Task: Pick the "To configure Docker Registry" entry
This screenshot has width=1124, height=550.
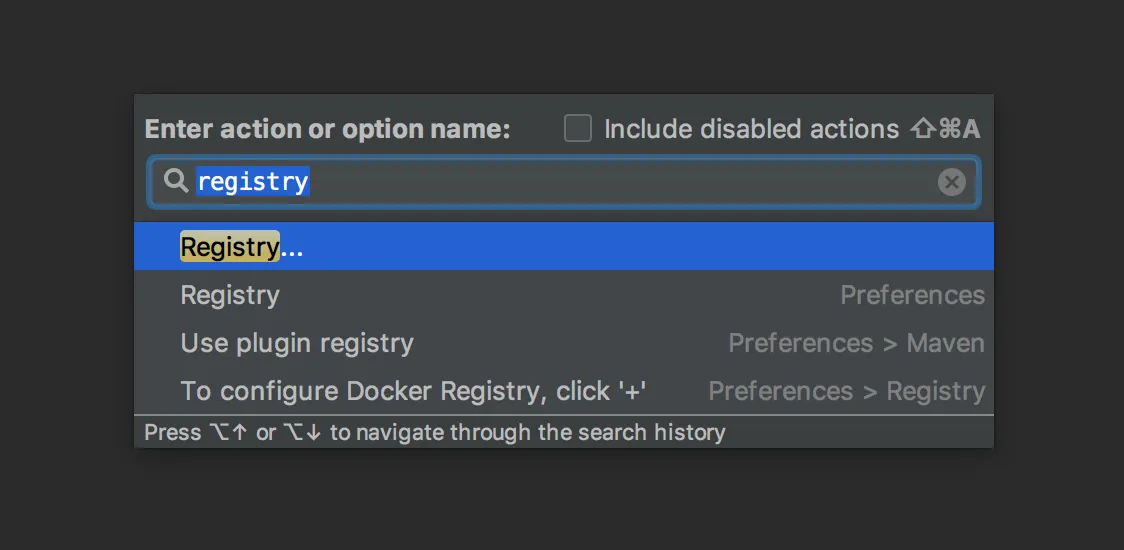Action: click(563, 391)
